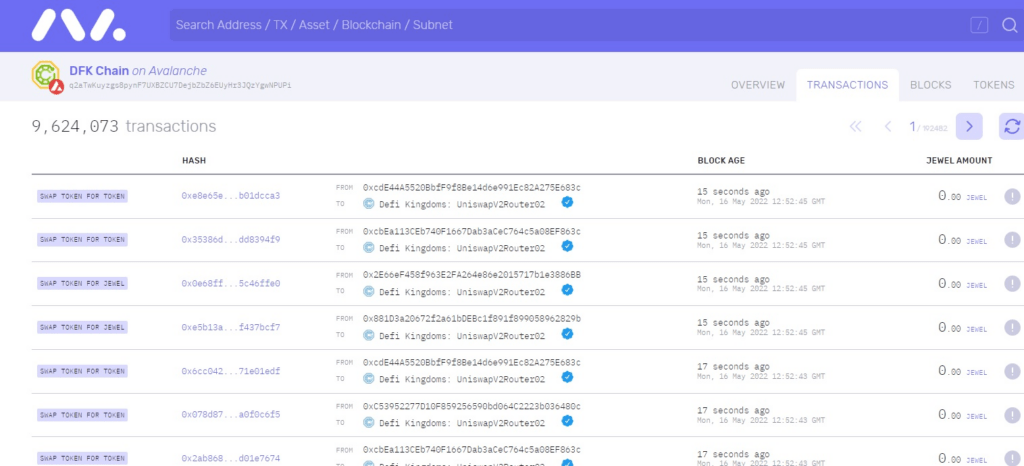
Task: Click the DFK Chain logo icon
Action: click(47, 77)
